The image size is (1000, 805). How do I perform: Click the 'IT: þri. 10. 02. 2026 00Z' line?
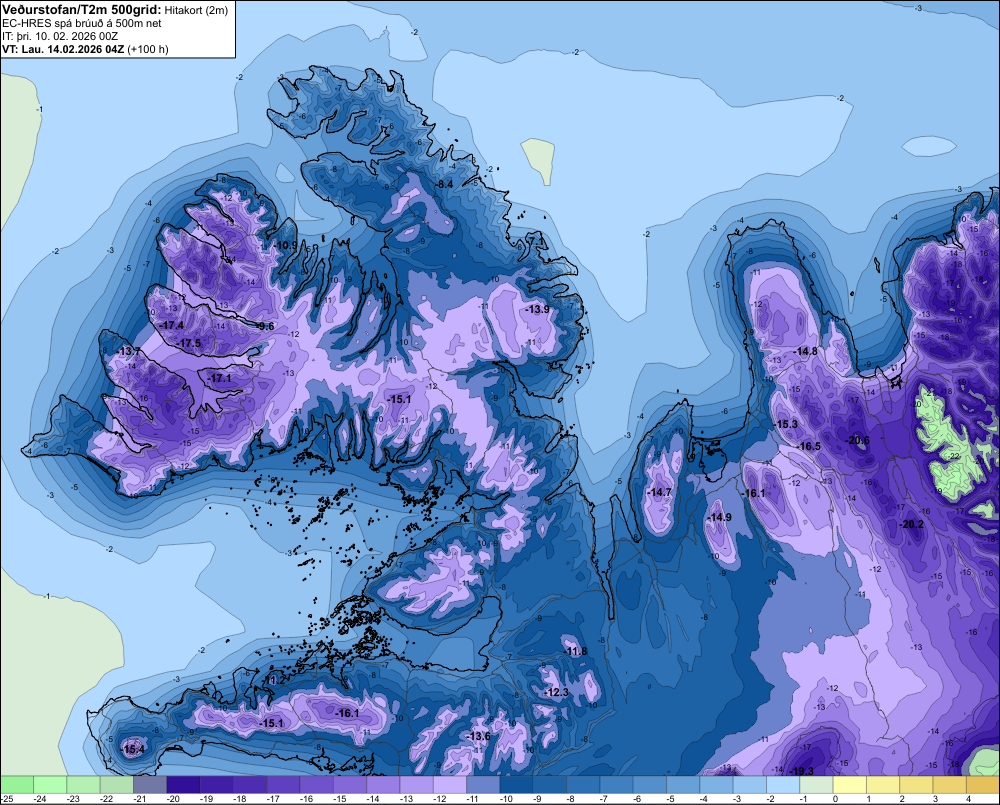click(60, 36)
